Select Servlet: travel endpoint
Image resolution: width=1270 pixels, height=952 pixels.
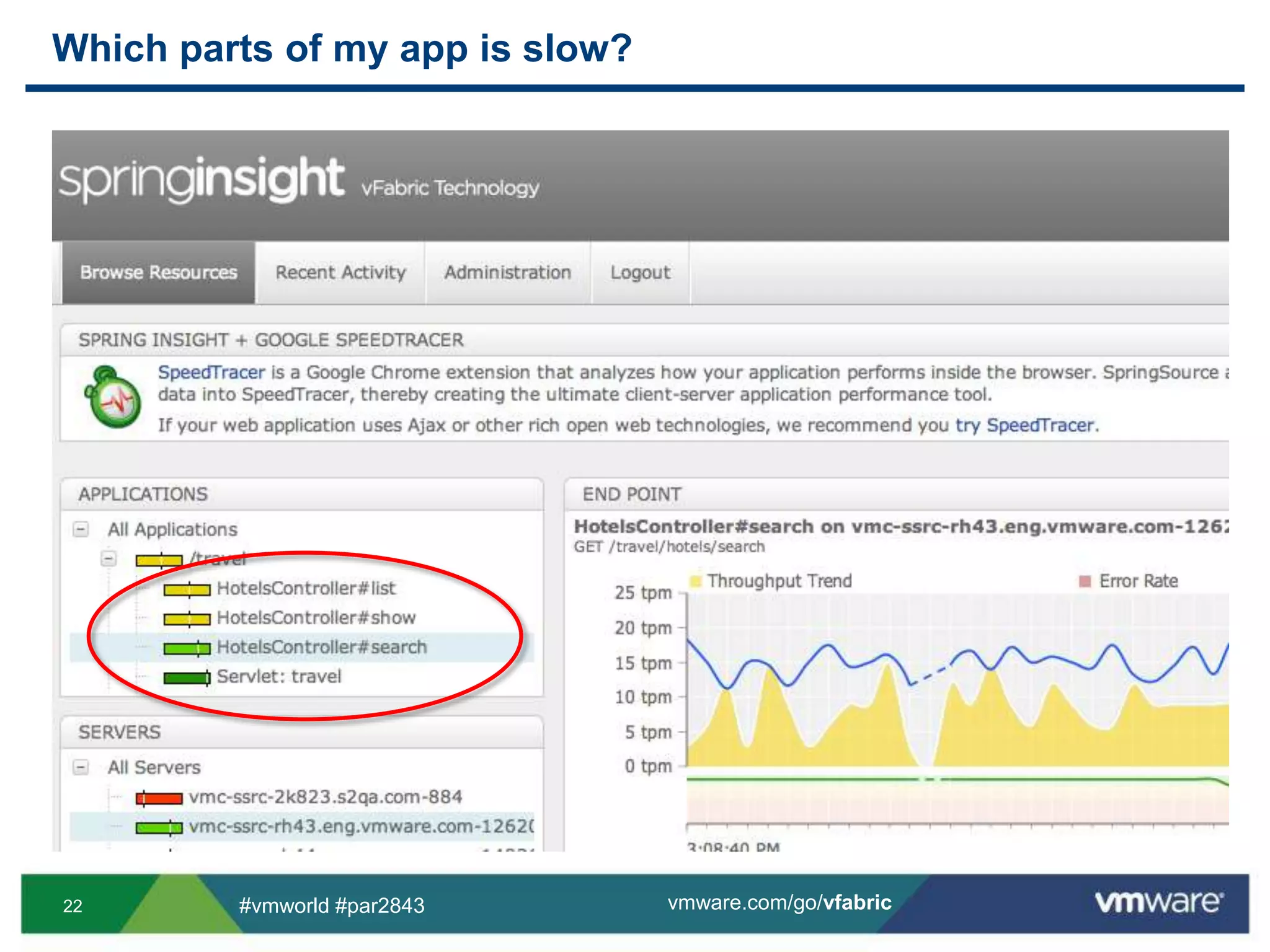click(279, 676)
